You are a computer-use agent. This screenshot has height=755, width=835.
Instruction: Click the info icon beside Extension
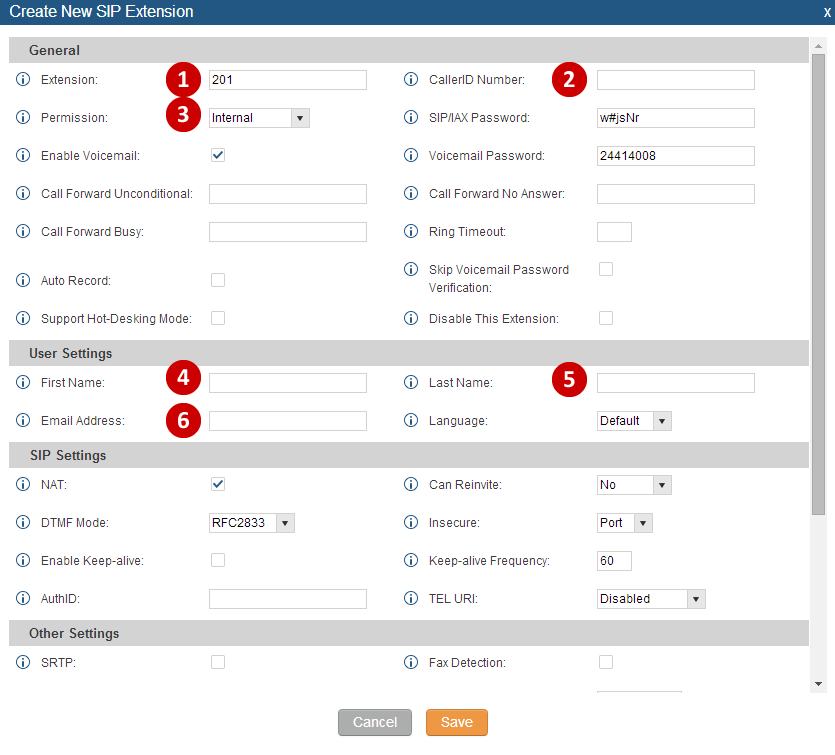point(24,80)
